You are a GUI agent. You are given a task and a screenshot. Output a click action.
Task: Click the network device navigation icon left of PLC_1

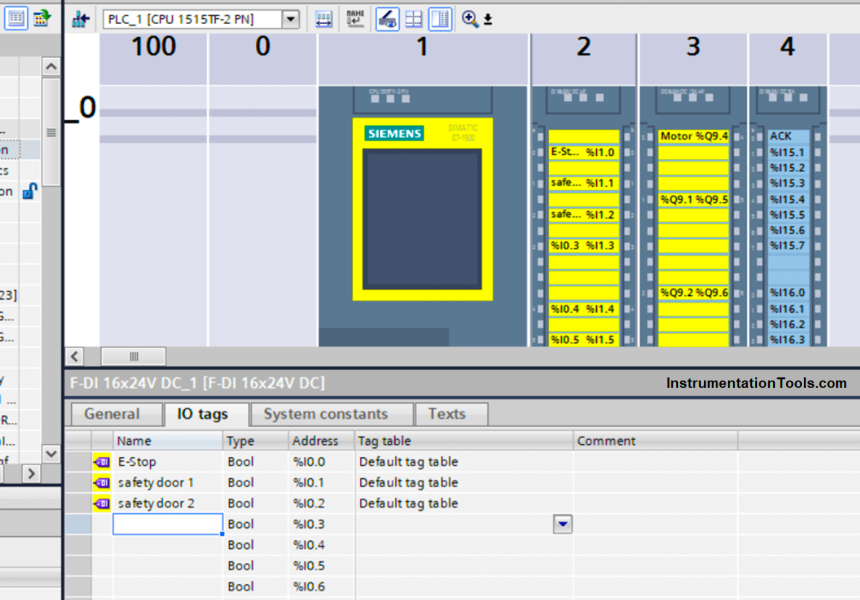pos(81,19)
